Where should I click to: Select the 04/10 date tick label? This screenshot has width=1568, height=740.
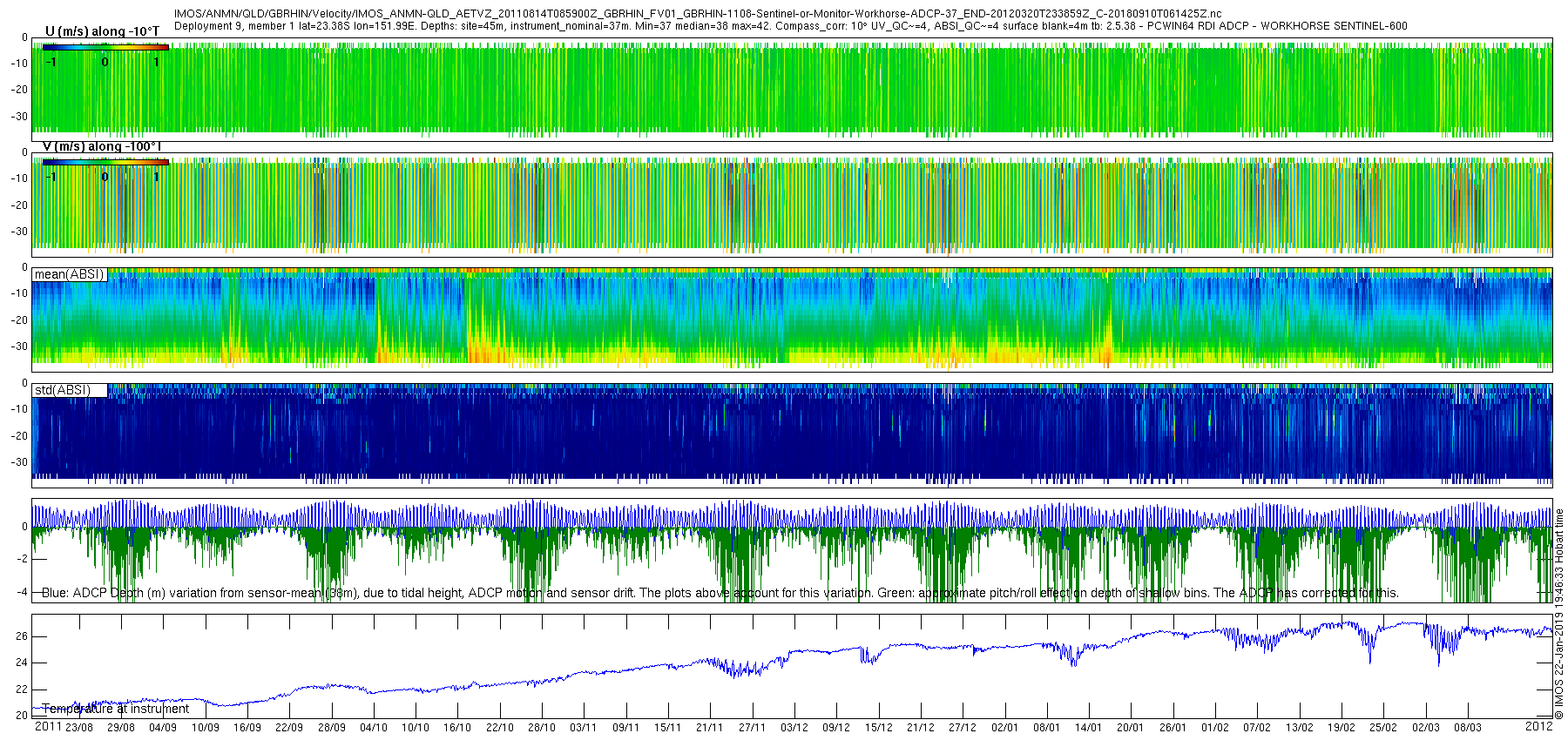click(374, 727)
